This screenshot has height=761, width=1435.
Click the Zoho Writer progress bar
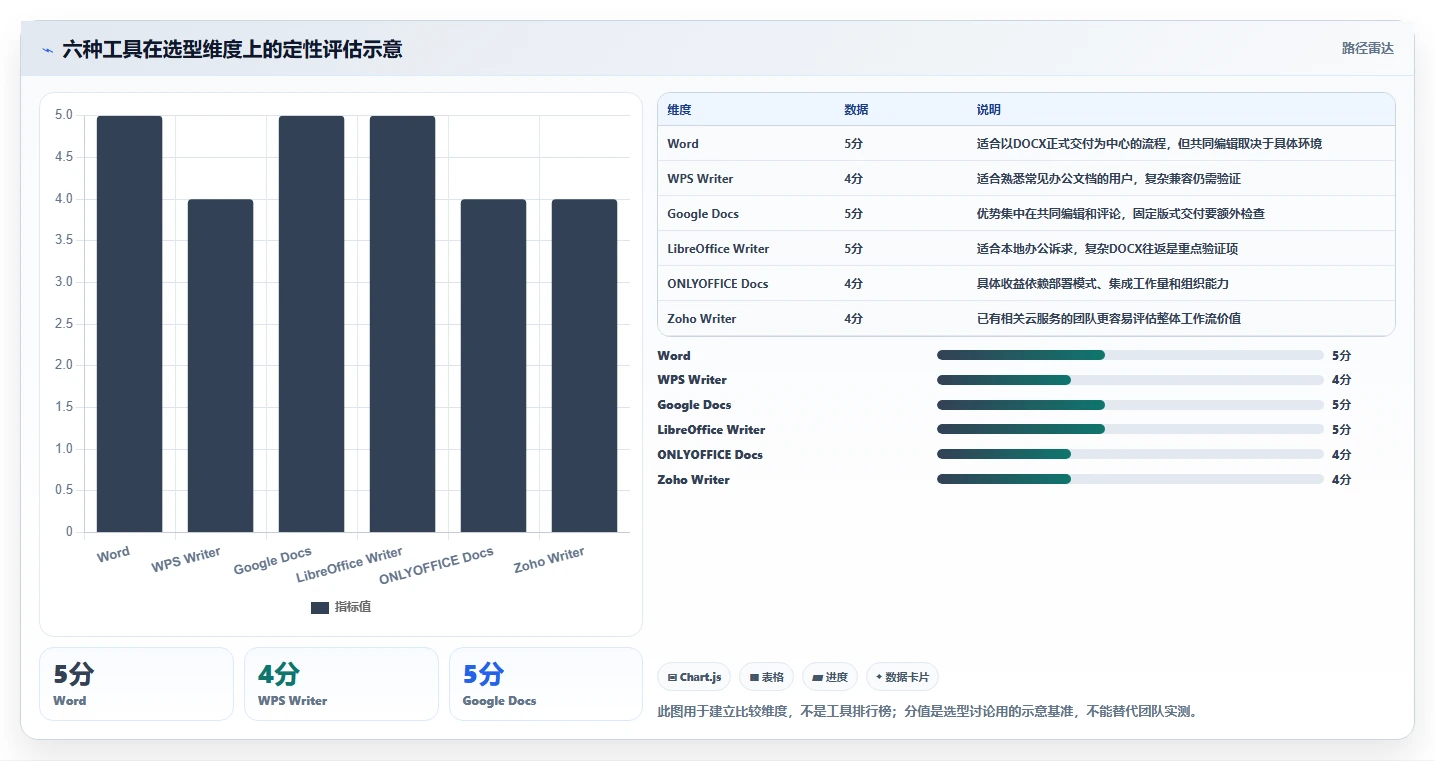[1130, 479]
